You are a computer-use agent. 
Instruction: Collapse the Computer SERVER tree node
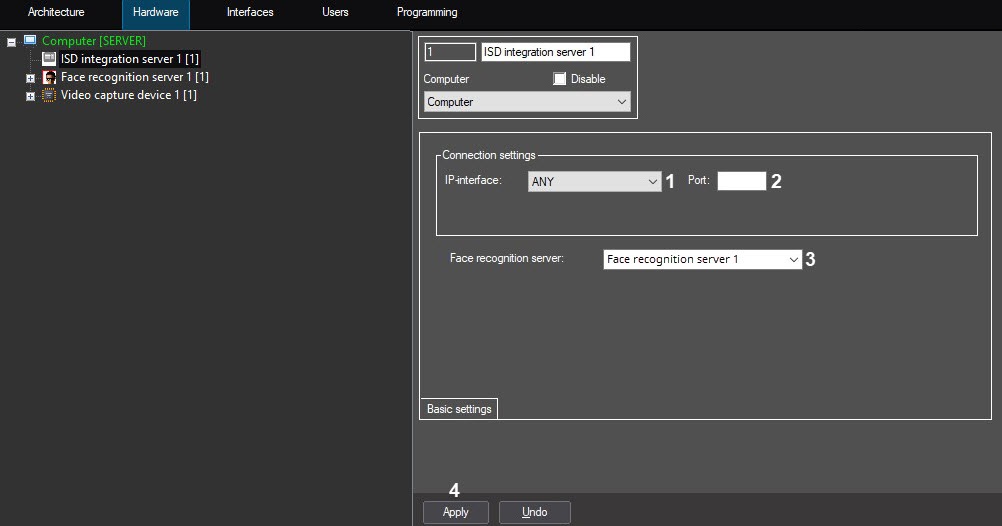point(11,42)
